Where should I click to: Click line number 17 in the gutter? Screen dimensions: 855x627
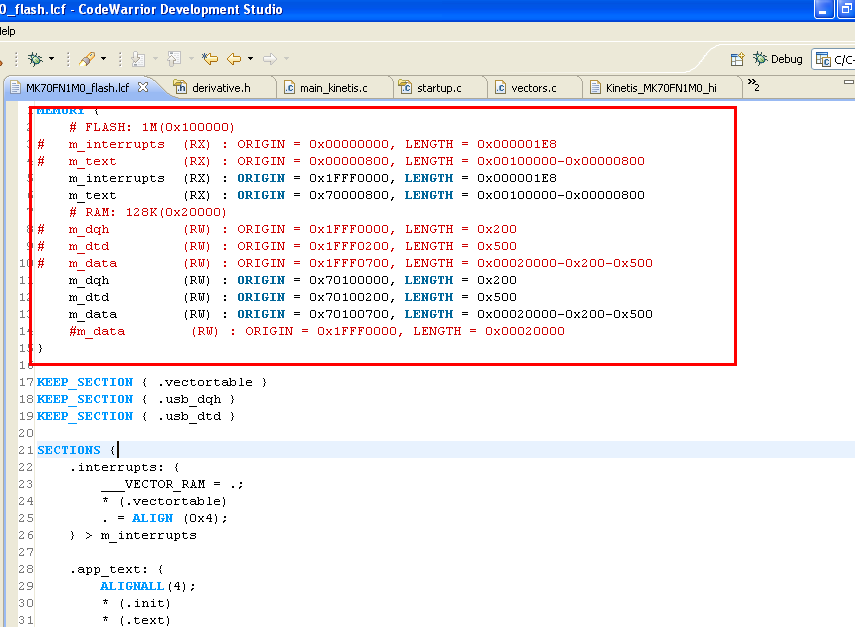(x=26, y=382)
